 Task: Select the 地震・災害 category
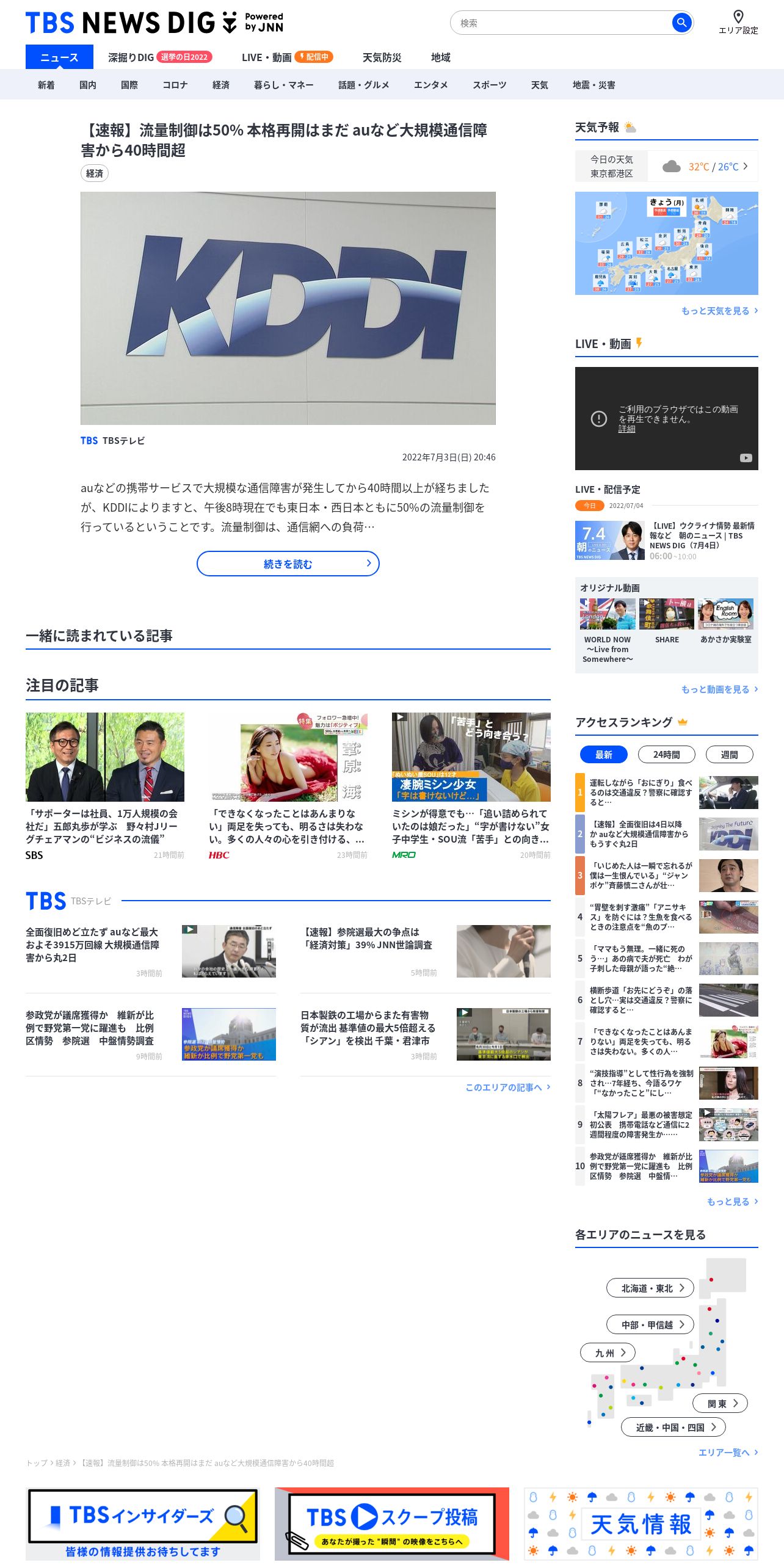(x=593, y=85)
